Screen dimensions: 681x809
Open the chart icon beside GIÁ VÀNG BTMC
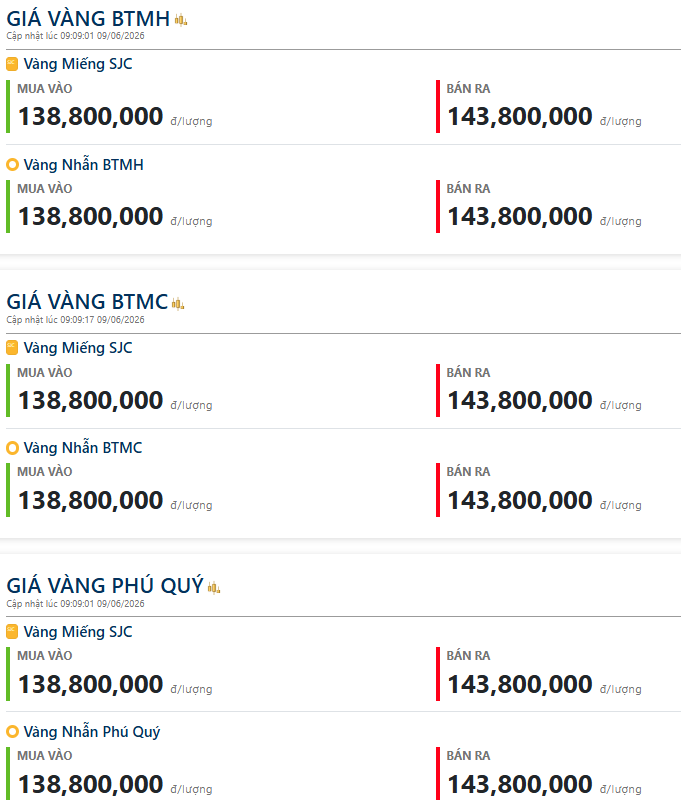[x=178, y=304]
